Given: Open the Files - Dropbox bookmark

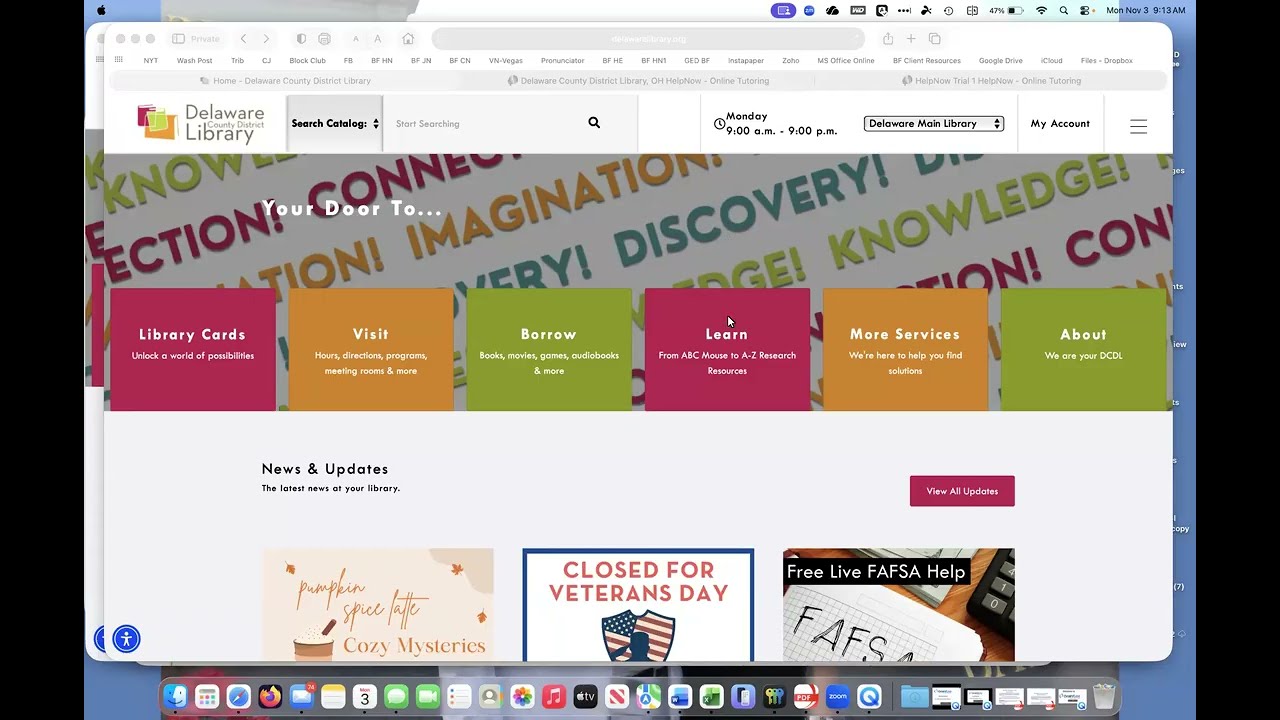Looking at the screenshot, I should point(1106,60).
